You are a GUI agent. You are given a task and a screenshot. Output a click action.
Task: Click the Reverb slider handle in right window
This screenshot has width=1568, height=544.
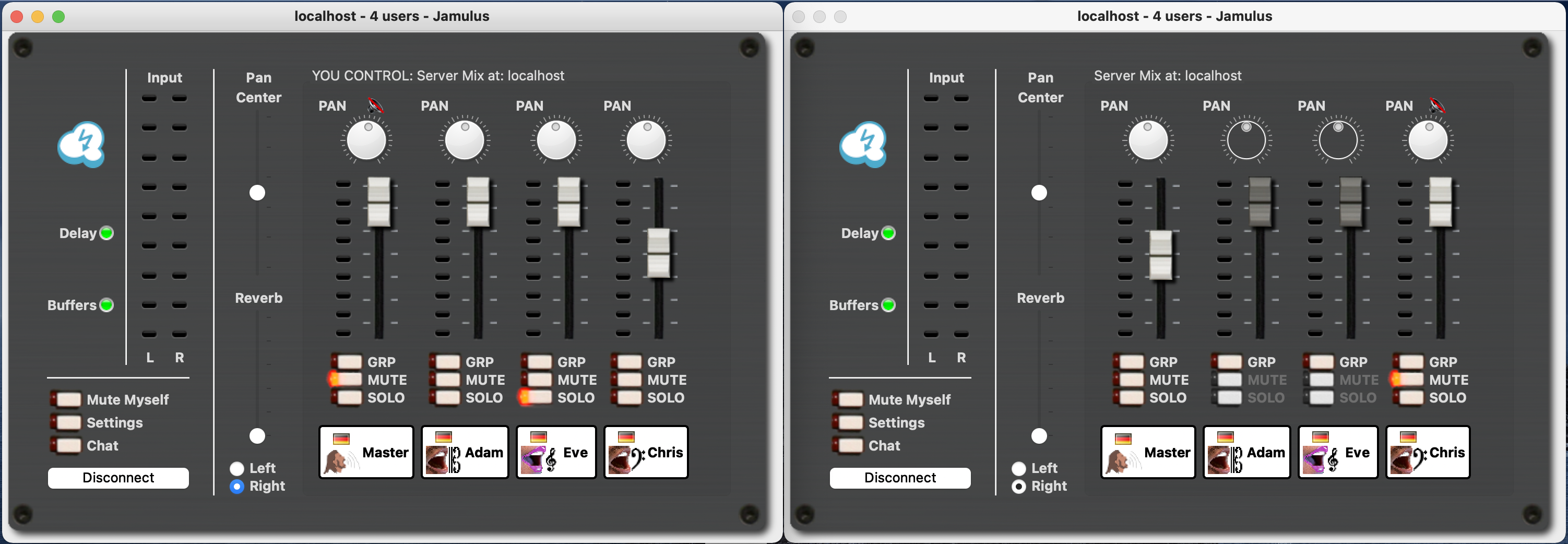1039,436
